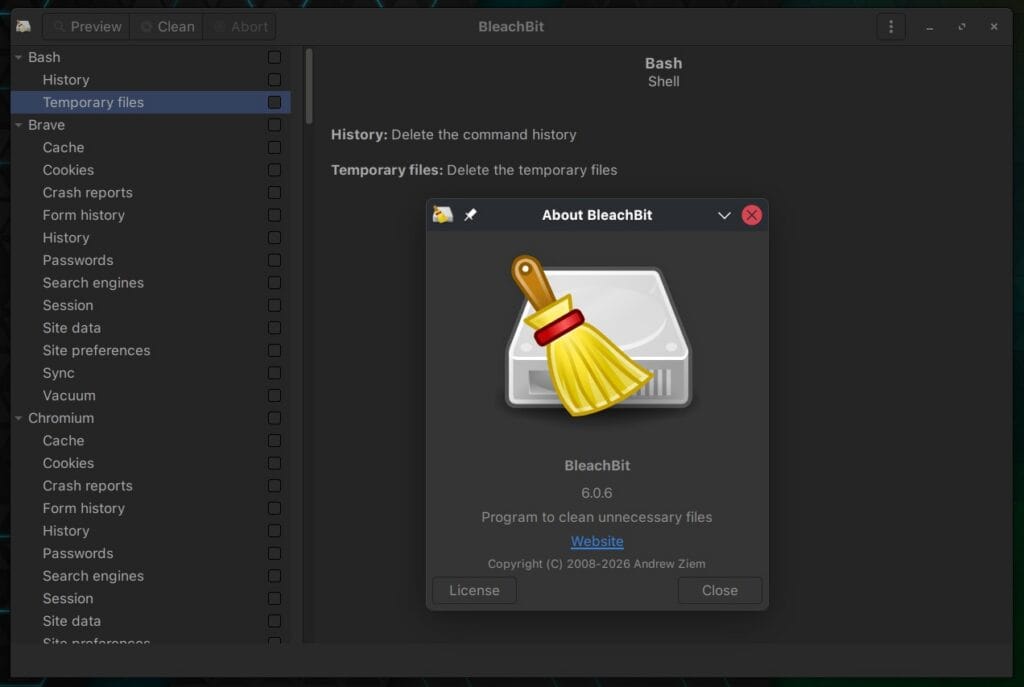Select Passwords row under Chromium
The image size is (1024, 687).
click(x=151, y=553)
